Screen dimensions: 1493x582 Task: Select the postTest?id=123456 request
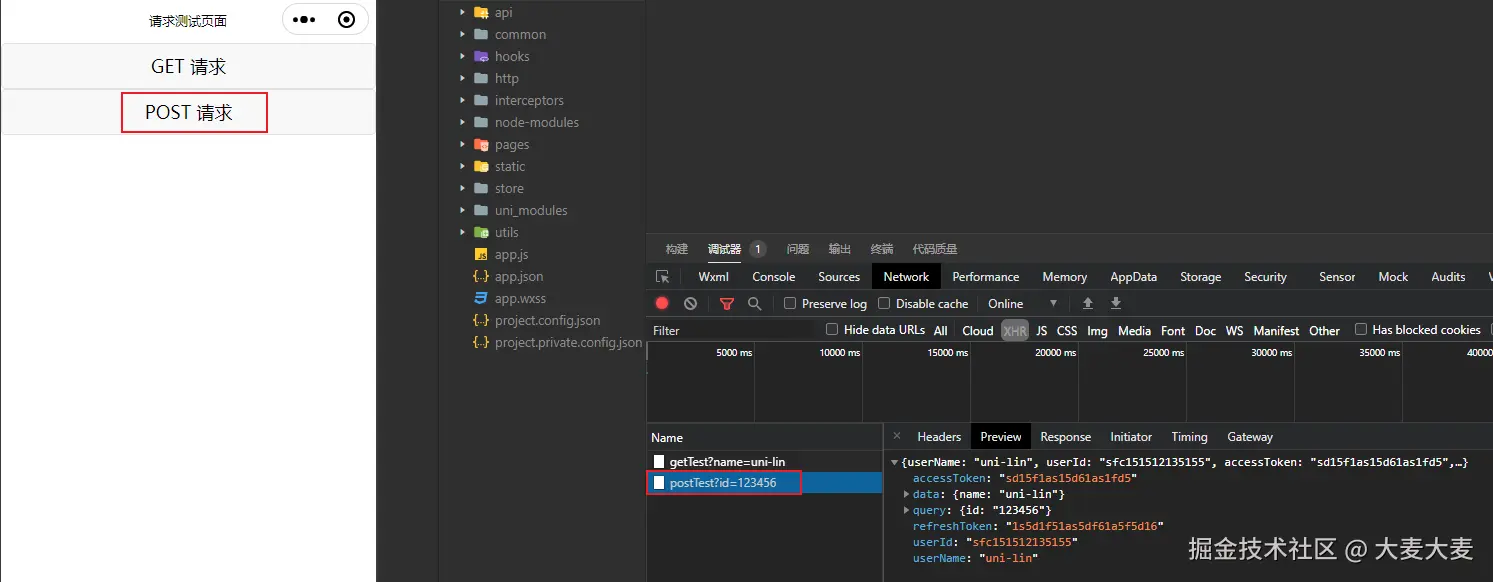click(x=764, y=483)
